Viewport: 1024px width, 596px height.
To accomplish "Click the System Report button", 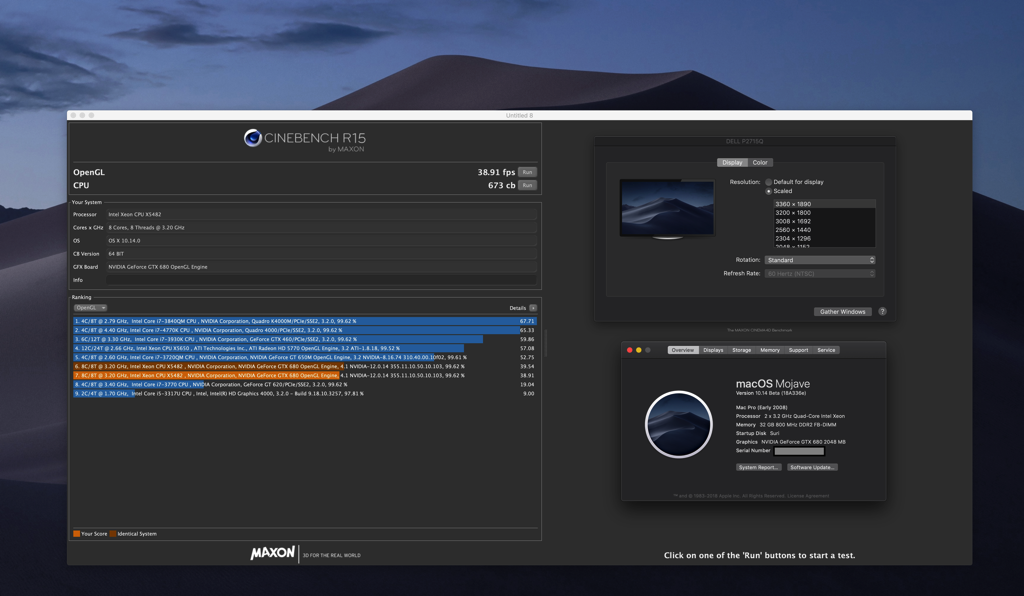I will click(758, 467).
